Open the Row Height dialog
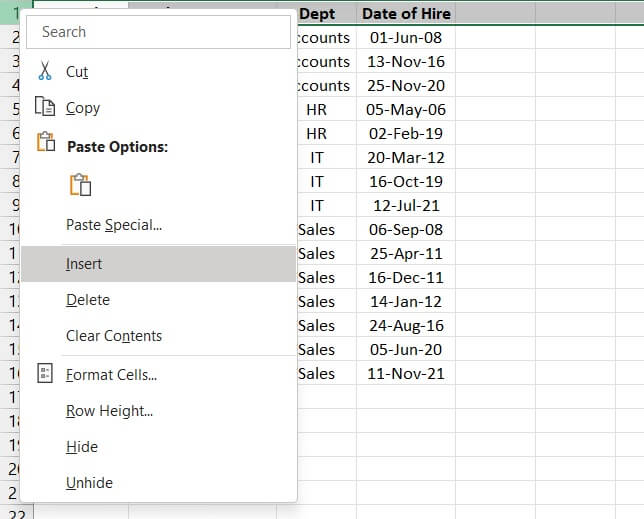The image size is (644, 519). coord(109,411)
